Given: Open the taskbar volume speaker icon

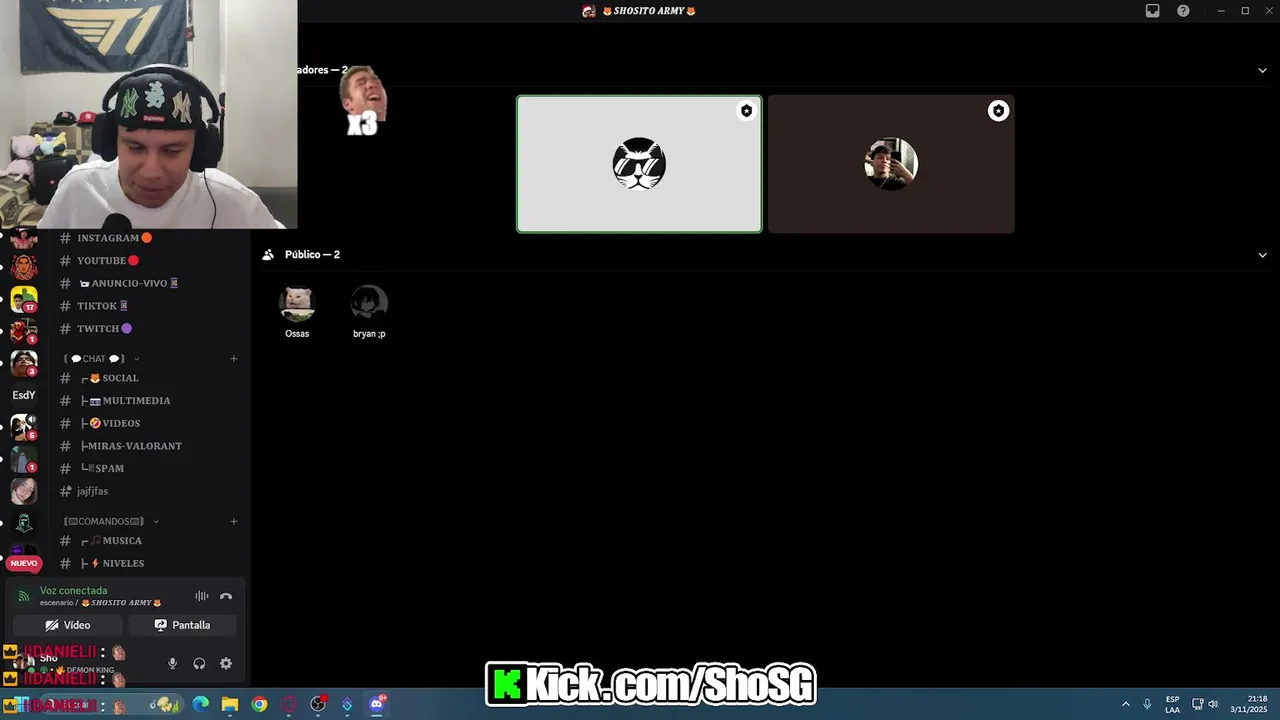Looking at the screenshot, I should pyautogui.click(x=1213, y=704).
